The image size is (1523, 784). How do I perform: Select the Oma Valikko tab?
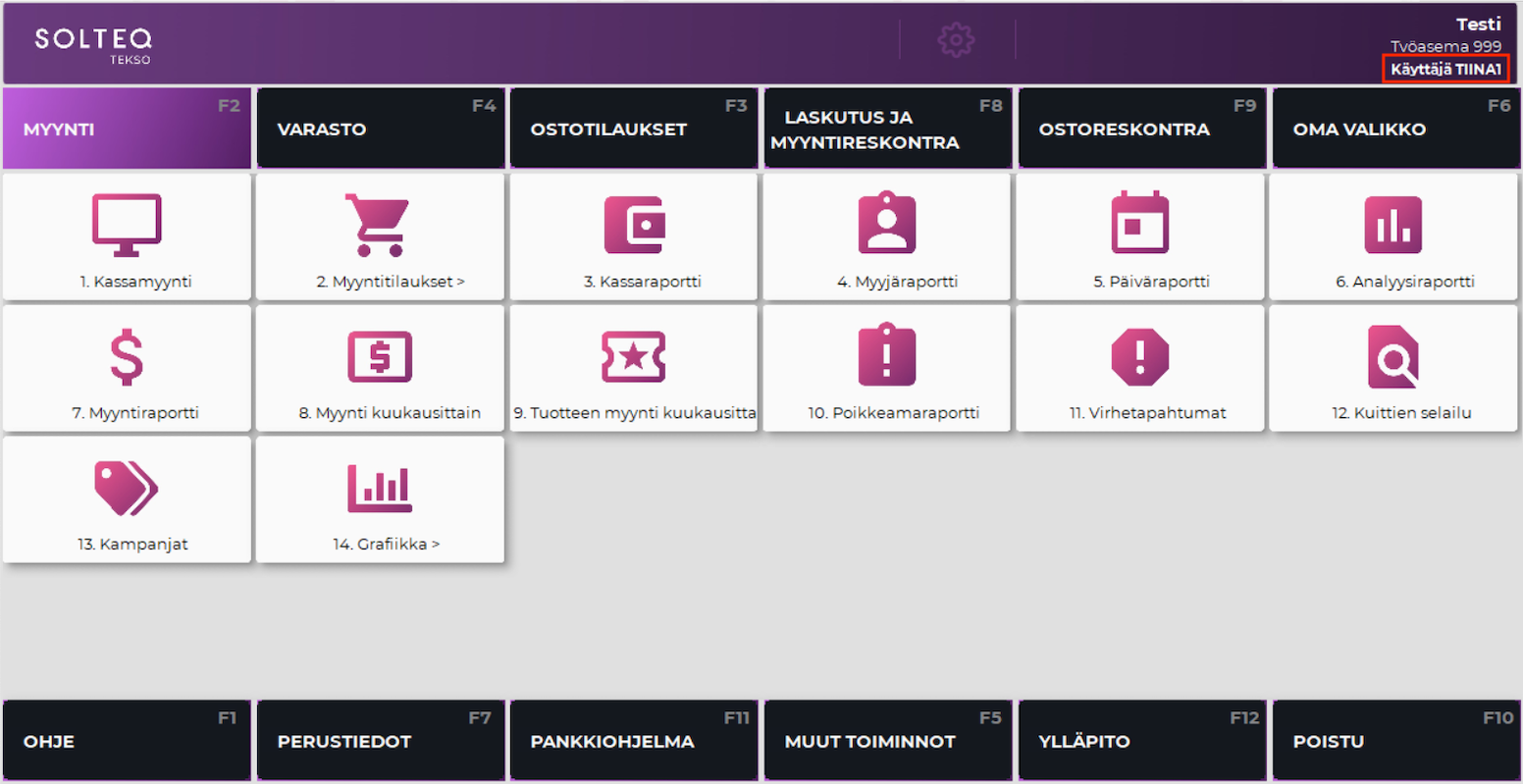[1393, 130]
